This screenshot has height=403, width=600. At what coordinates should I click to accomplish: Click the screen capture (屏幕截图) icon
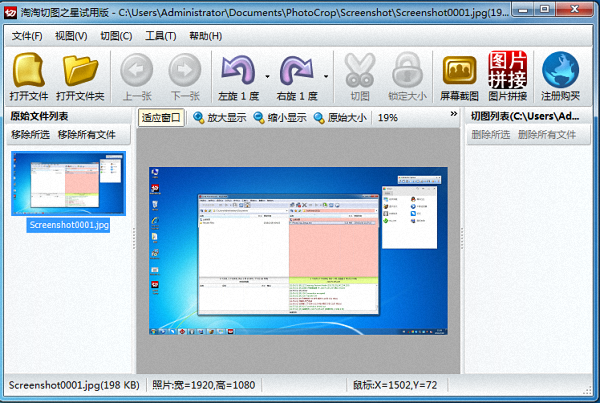458,70
